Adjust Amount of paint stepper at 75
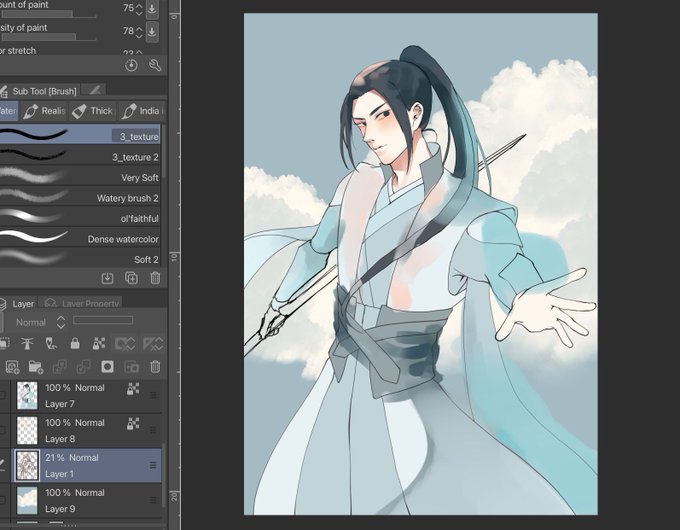Screen dimensions: 680x530 click(x=139, y=9)
